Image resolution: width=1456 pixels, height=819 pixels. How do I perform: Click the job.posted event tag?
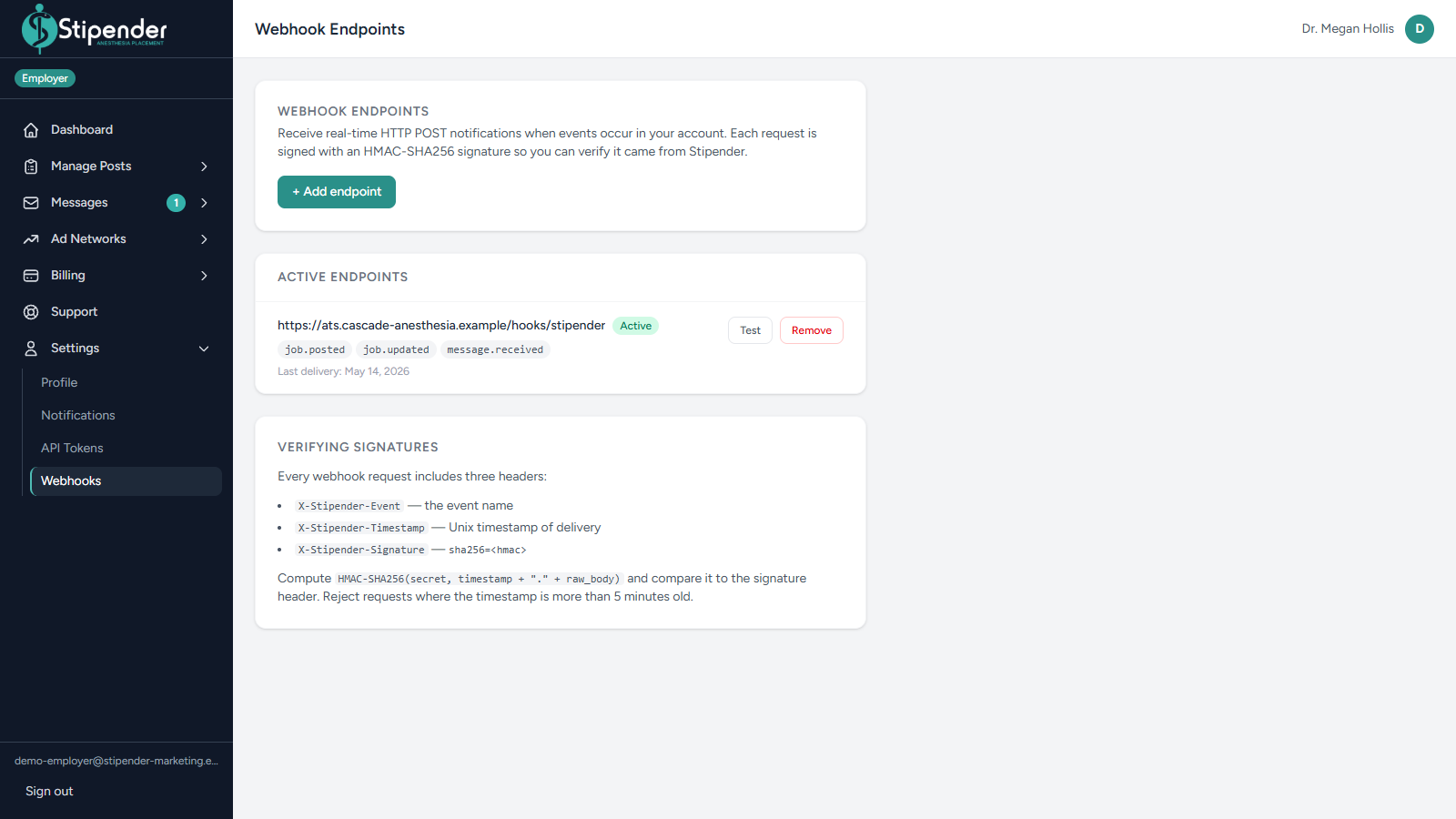point(315,349)
